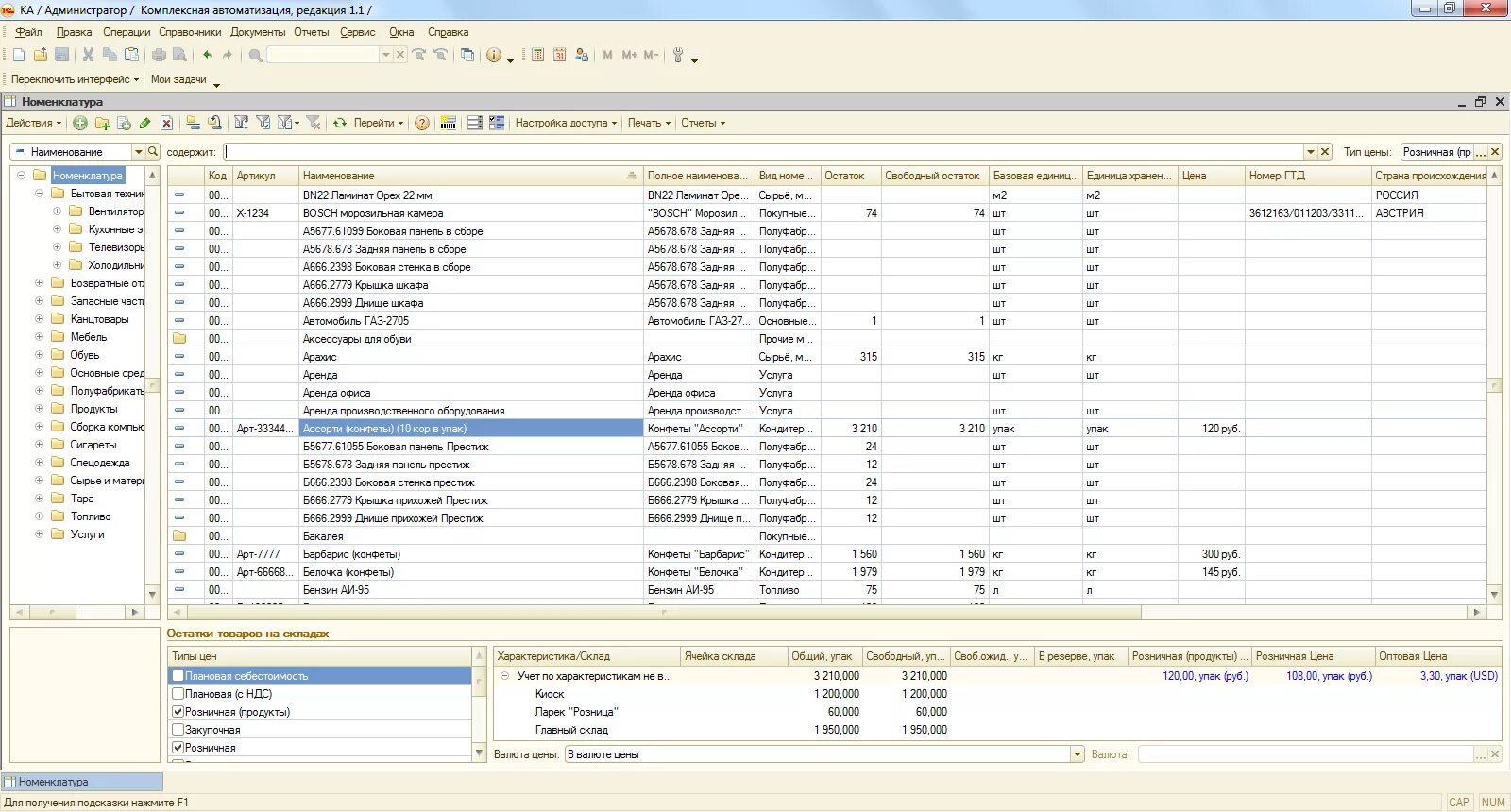Click the Print icon in main toolbar
The image size is (1511, 812).
(x=159, y=56)
